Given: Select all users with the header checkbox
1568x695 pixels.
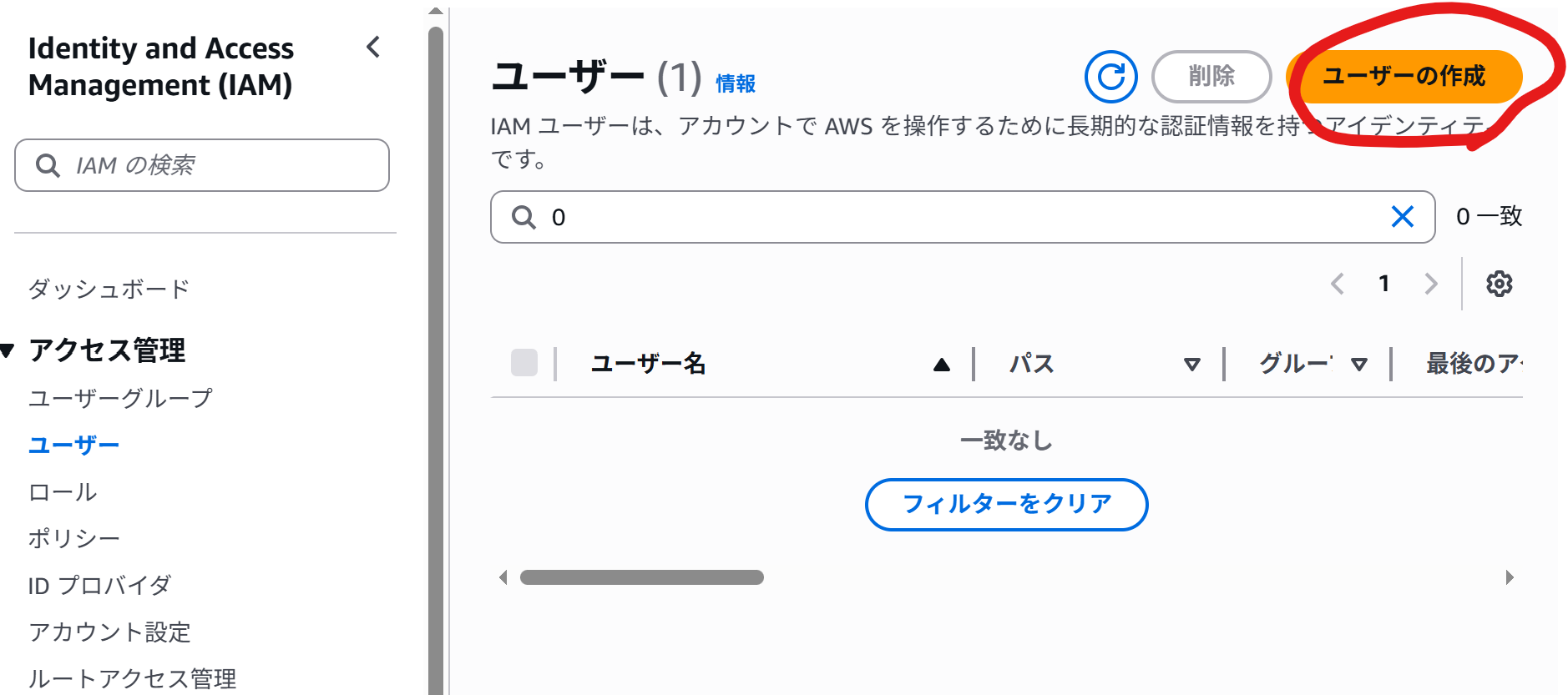Looking at the screenshot, I should coord(524,363).
